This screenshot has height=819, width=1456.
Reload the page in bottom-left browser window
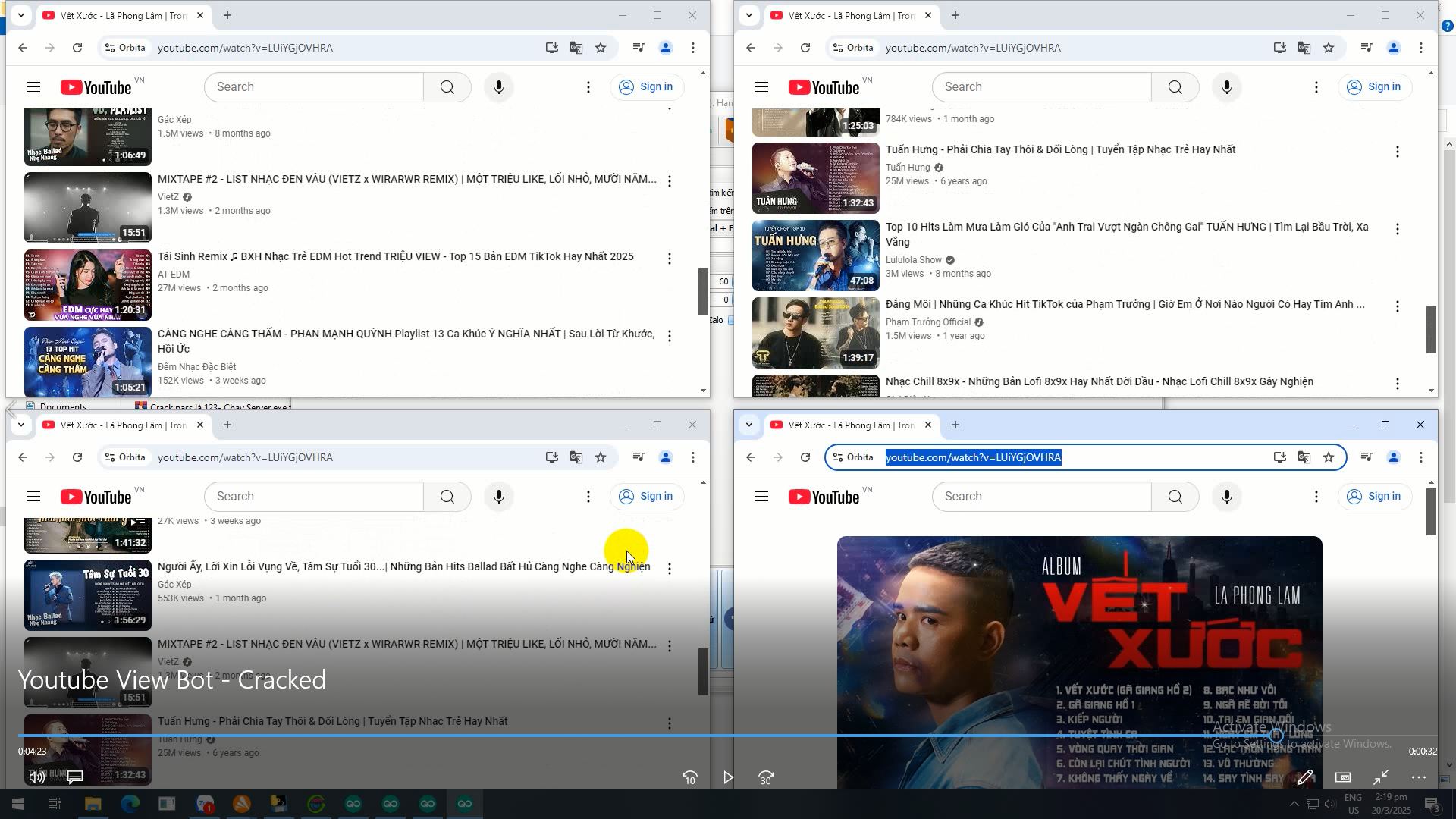click(77, 457)
